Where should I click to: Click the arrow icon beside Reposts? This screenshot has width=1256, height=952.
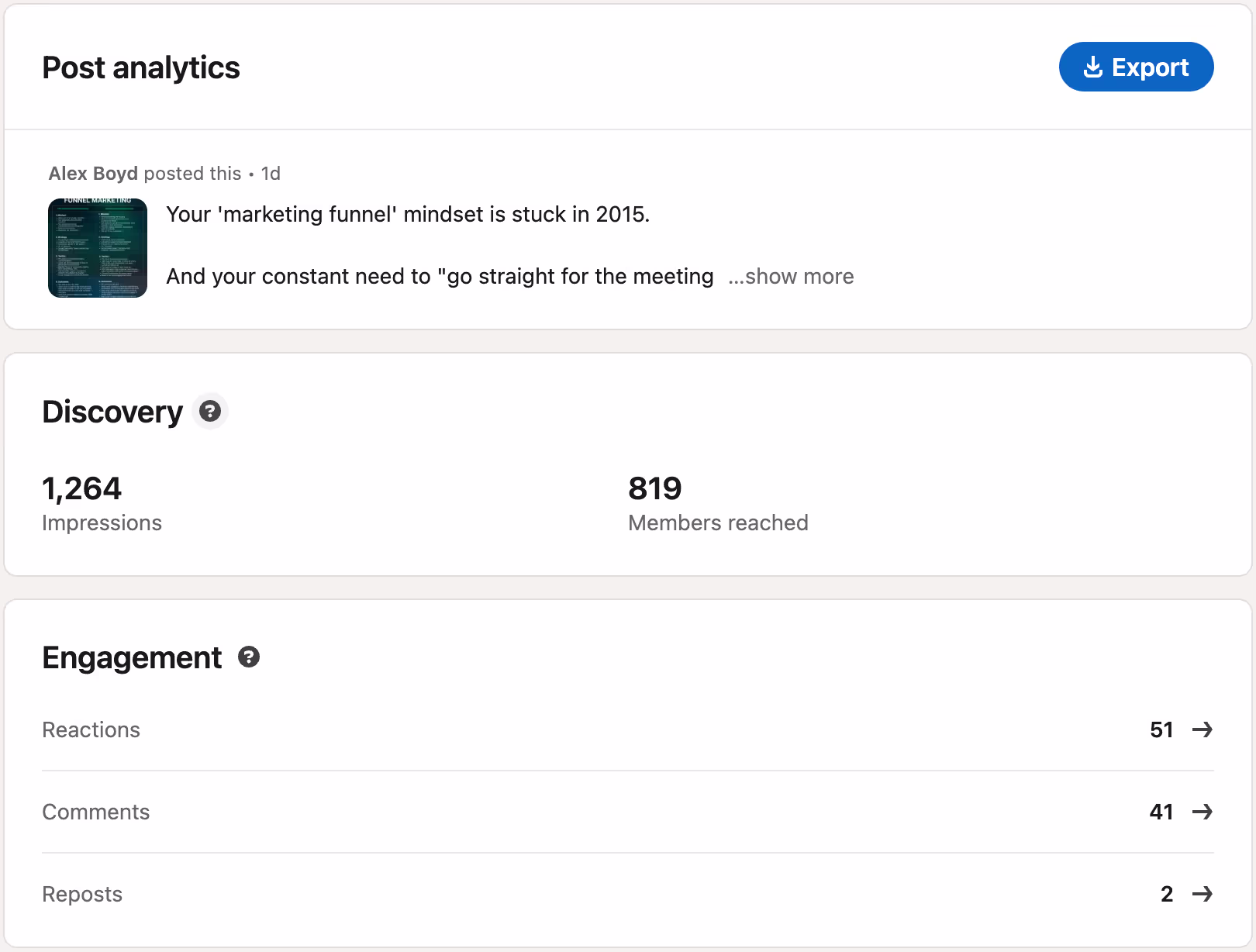pos(1203,894)
